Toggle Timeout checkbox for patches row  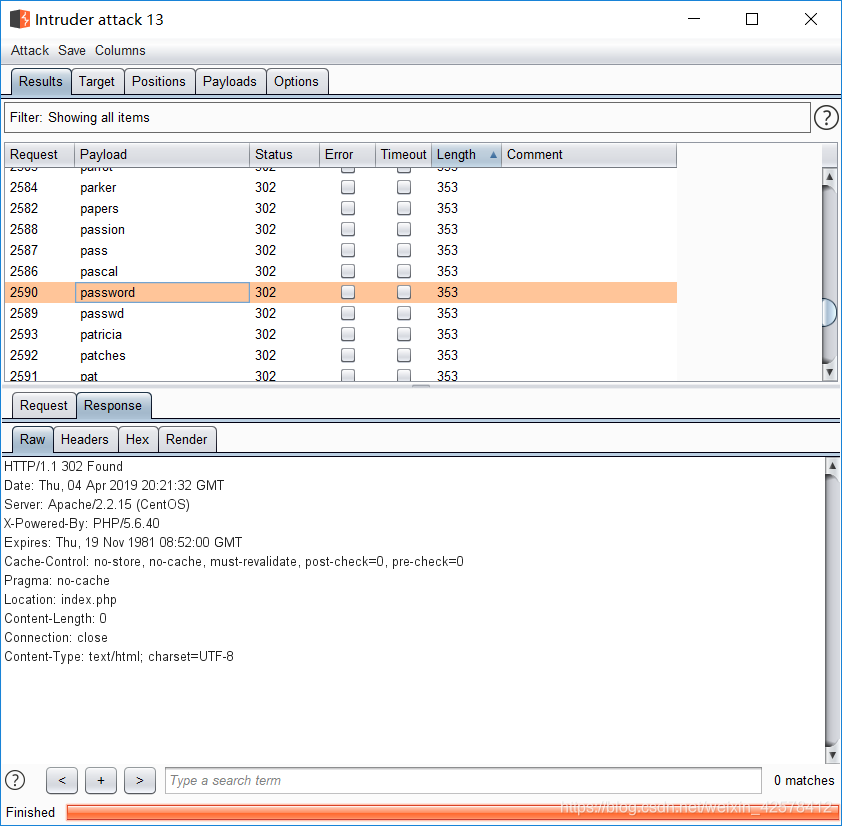[x=404, y=355]
